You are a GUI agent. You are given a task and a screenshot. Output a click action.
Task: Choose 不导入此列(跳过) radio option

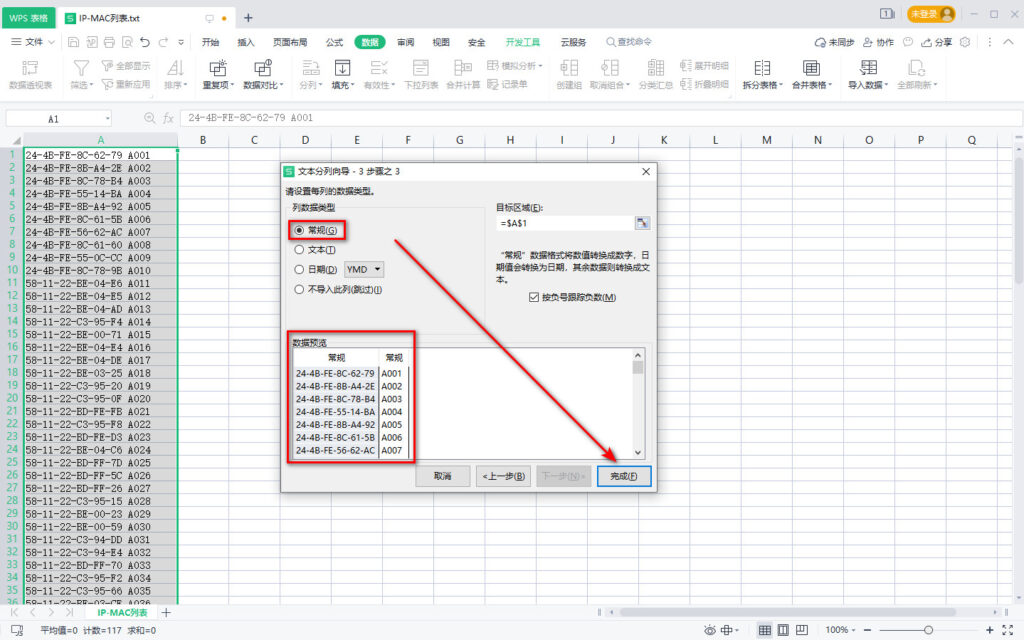[299, 289]
